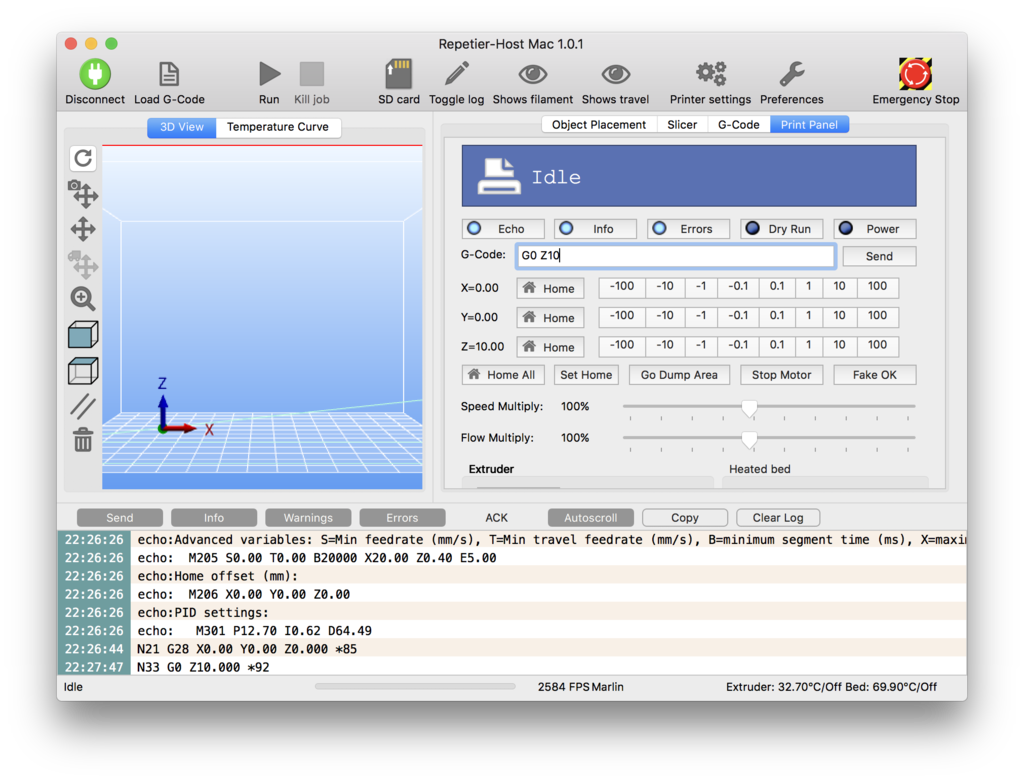
Task: Reset the 3D view with refresh icon
Action: (83, 158)
